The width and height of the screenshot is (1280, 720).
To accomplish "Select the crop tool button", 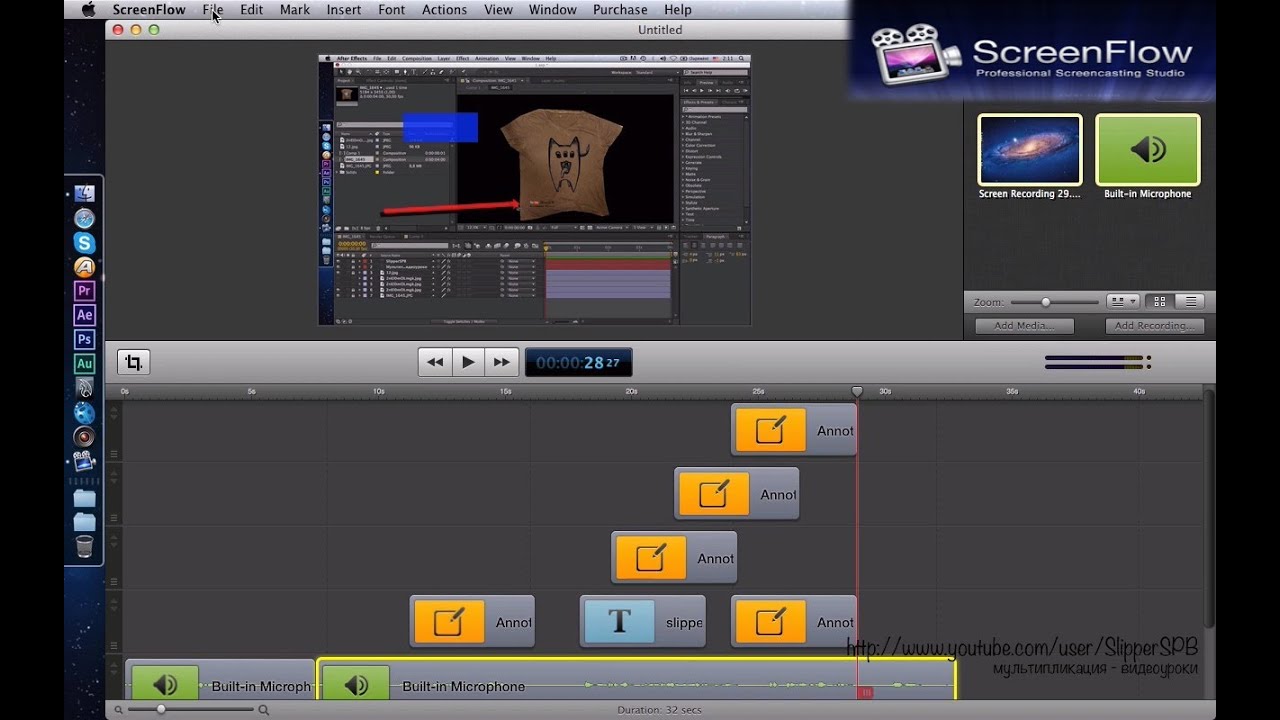I will click(x=133, y=362).
